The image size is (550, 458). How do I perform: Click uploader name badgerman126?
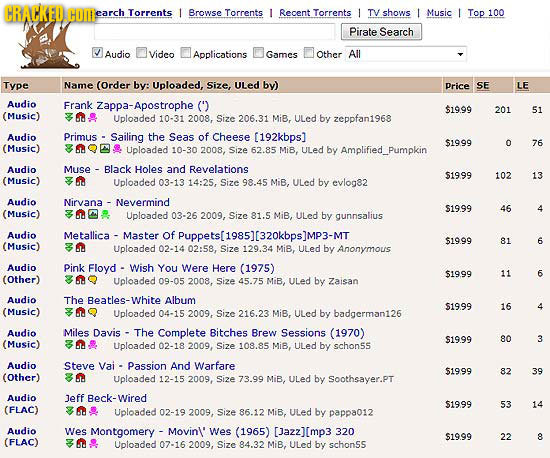coord(368,314)
